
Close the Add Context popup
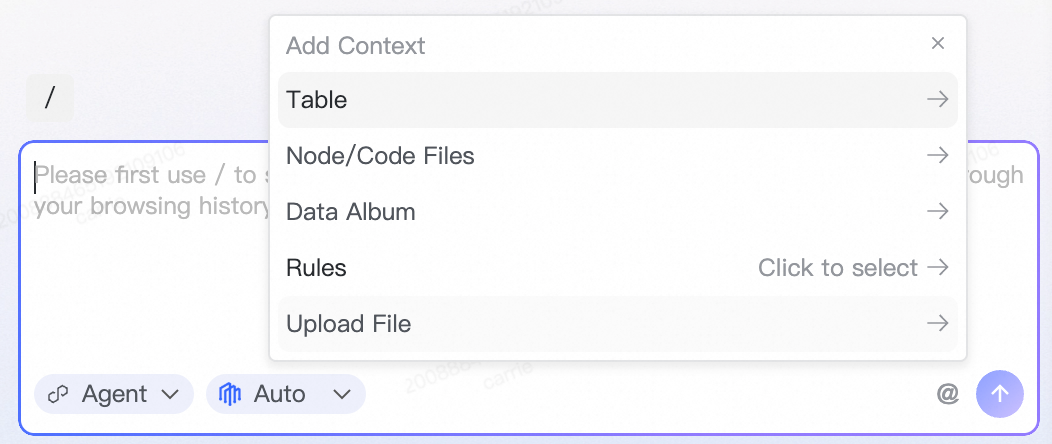tap(938, 43)
